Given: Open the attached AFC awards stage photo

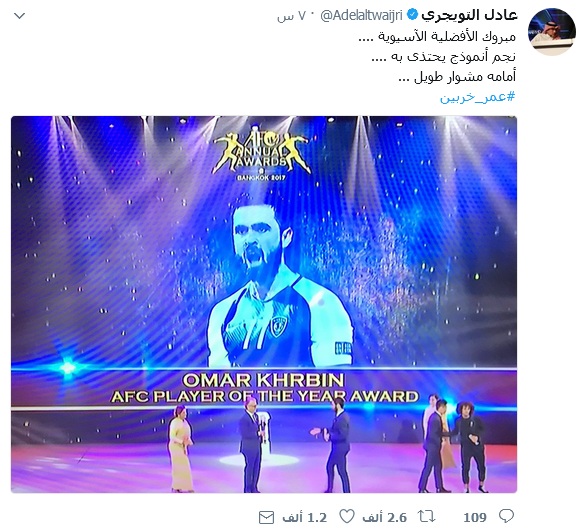Looking at the screenshot, I should pos(264,304).
